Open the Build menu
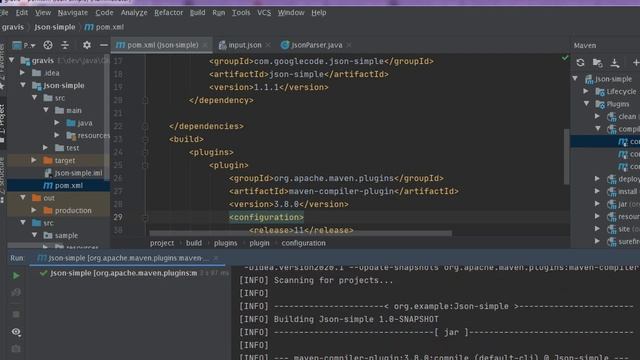640x360 pixels. tap(198, 13)
